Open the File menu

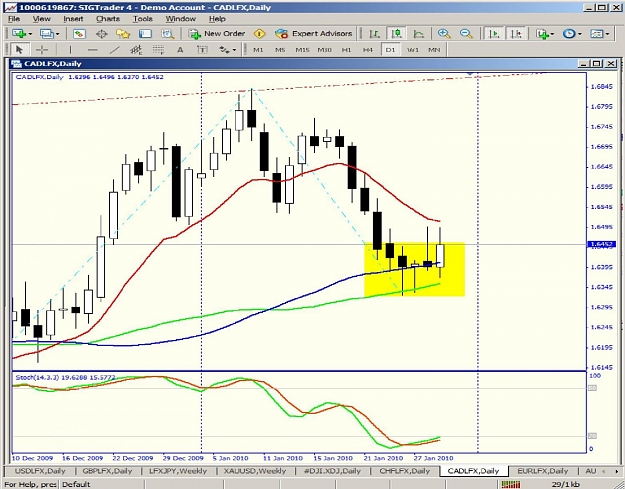[x=14, y=19]
